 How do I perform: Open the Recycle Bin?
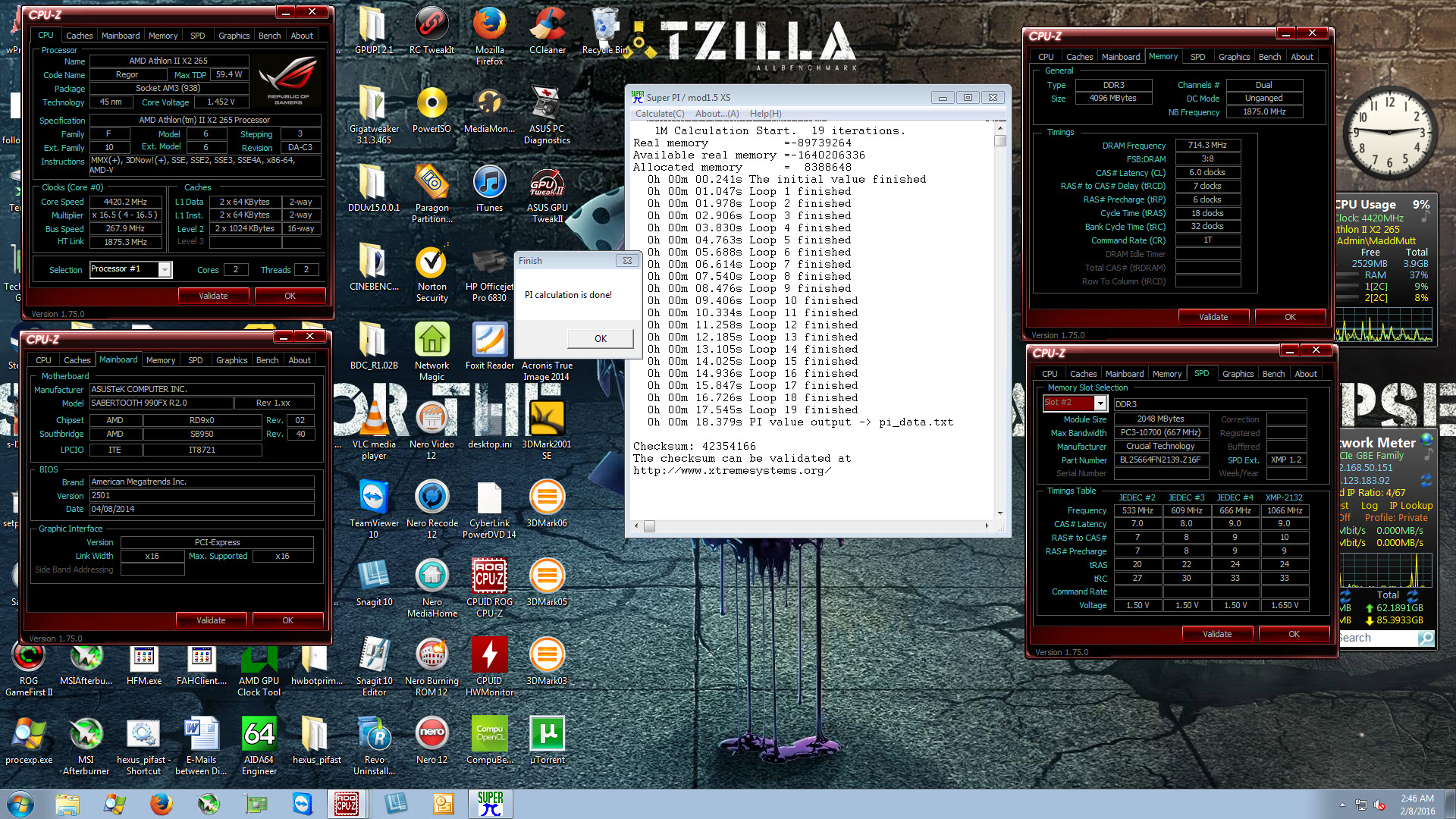[x=604, y=30]
